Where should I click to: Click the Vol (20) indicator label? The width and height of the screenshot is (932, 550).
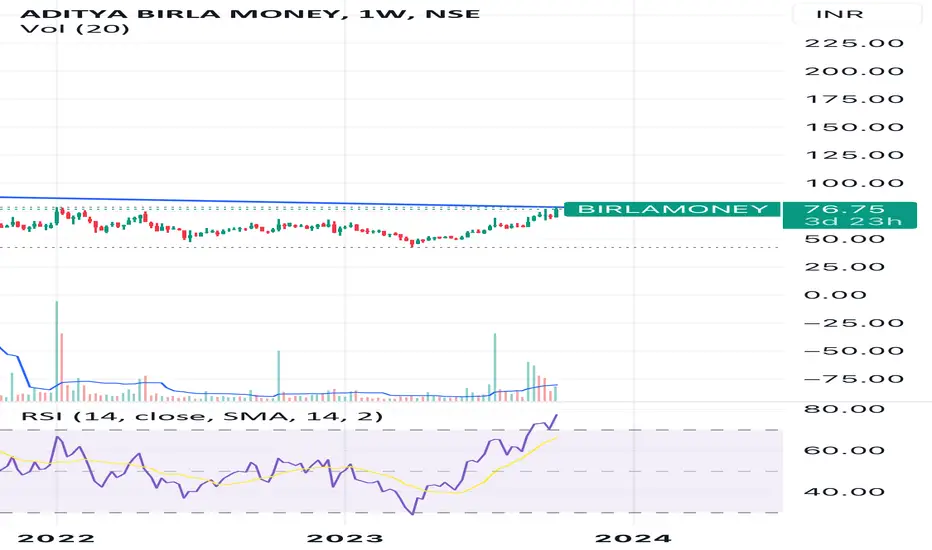[x=74, y=28]
